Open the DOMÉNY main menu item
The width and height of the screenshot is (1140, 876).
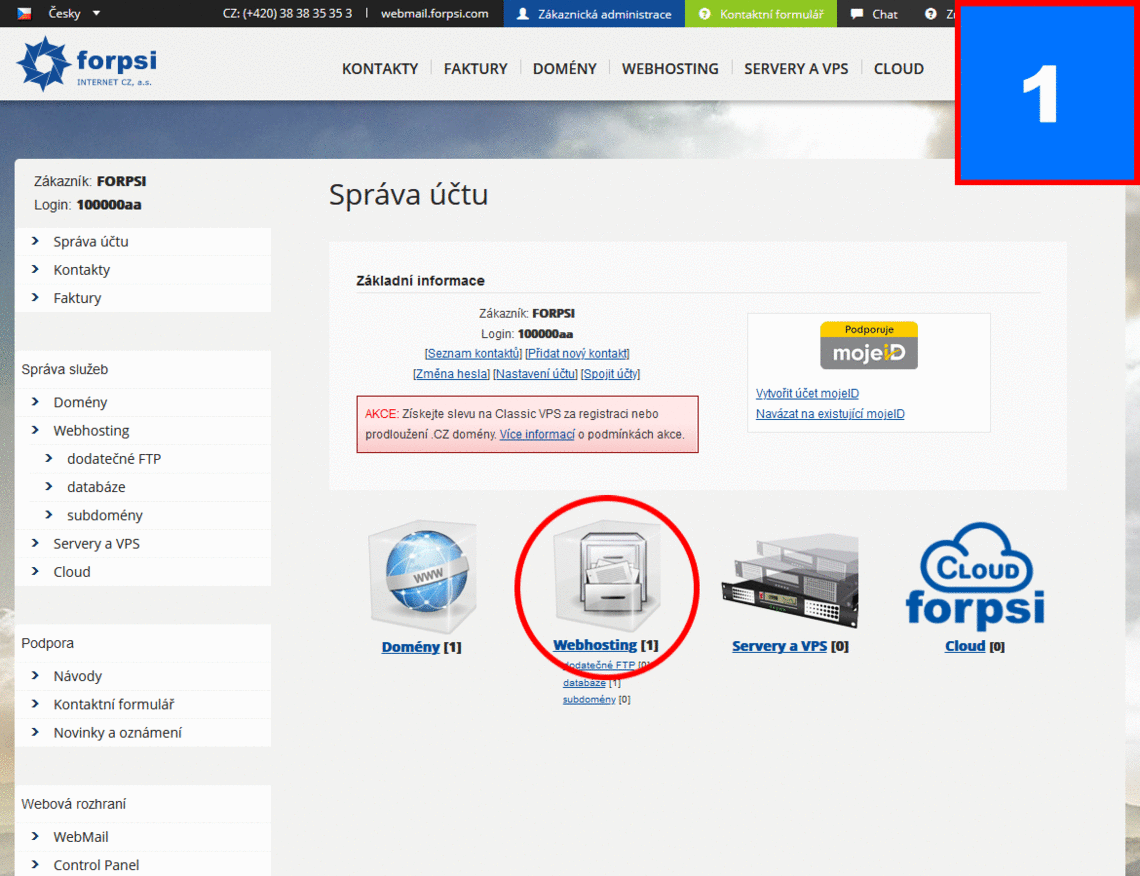coord(565,68)
